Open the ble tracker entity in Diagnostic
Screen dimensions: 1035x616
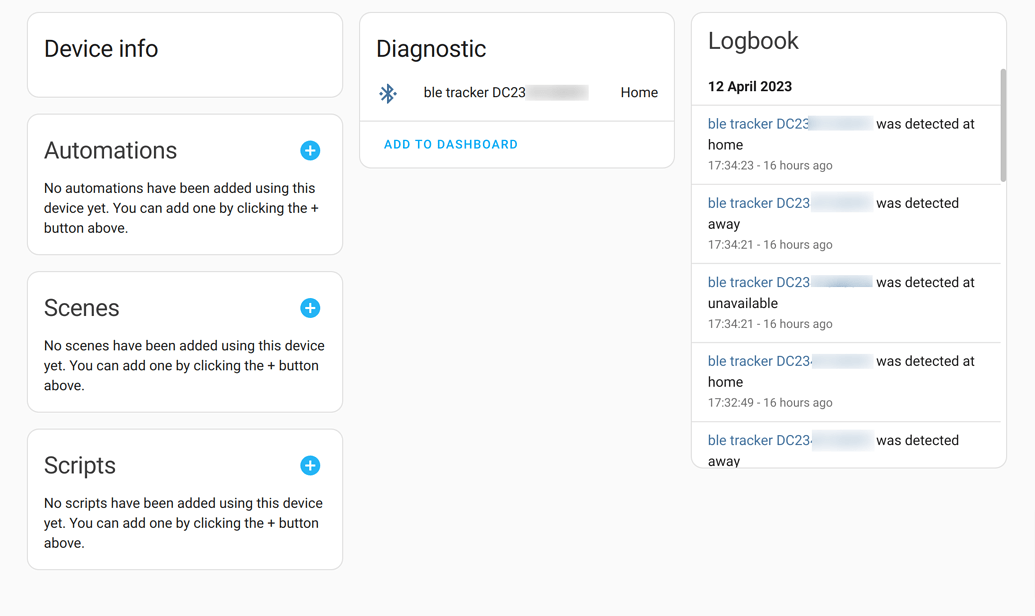474,93
